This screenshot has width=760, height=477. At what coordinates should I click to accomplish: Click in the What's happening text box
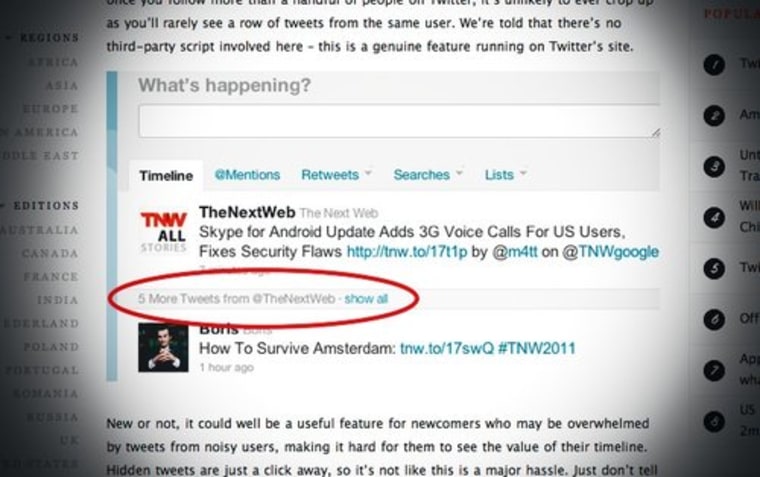point(399,121)
